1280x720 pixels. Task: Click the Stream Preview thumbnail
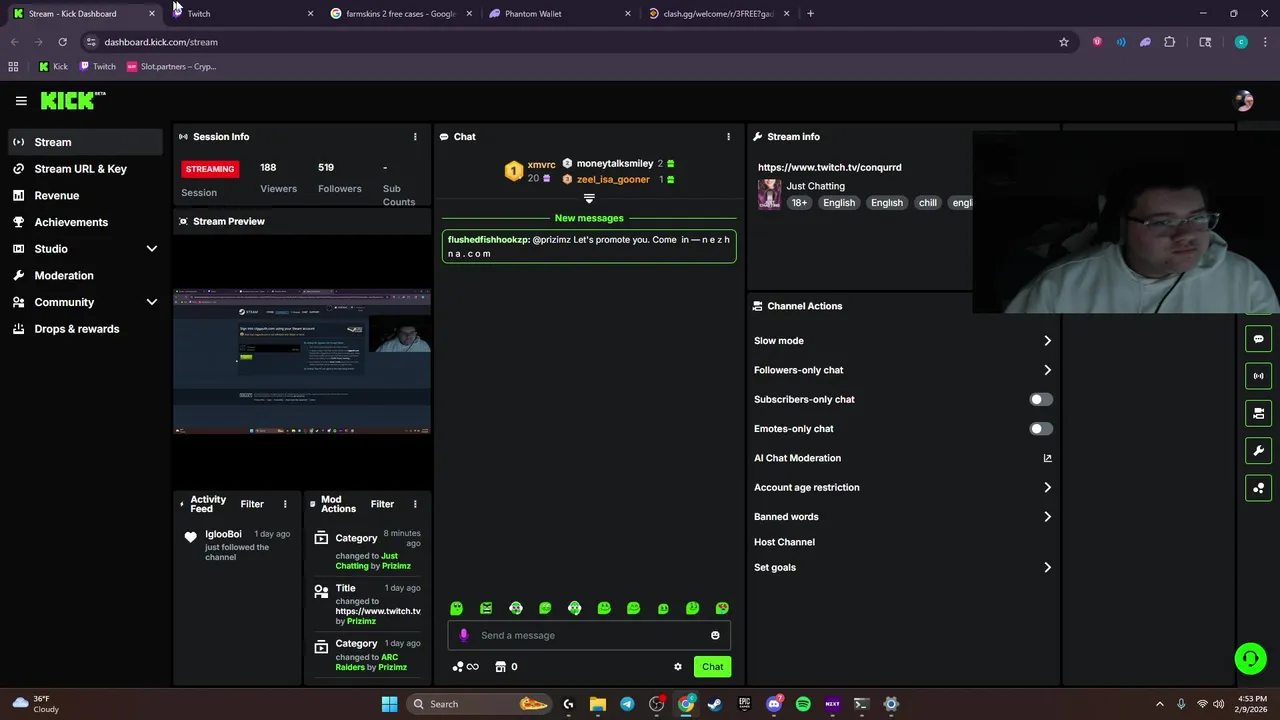pyautogui.click(x=302, y=361)
